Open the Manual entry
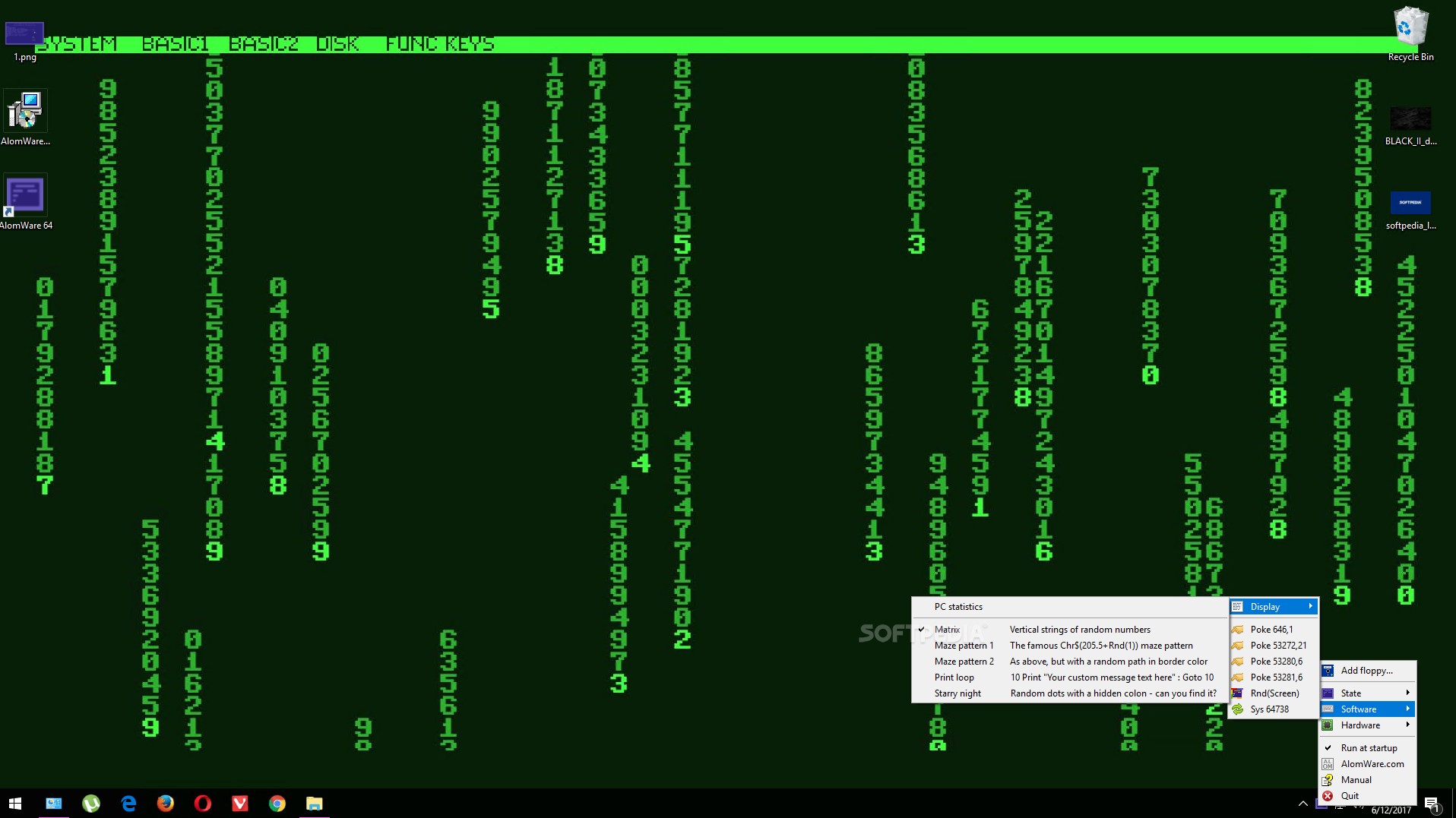The width and height of the screenshot is (1456, 818). click(1368, 779)
